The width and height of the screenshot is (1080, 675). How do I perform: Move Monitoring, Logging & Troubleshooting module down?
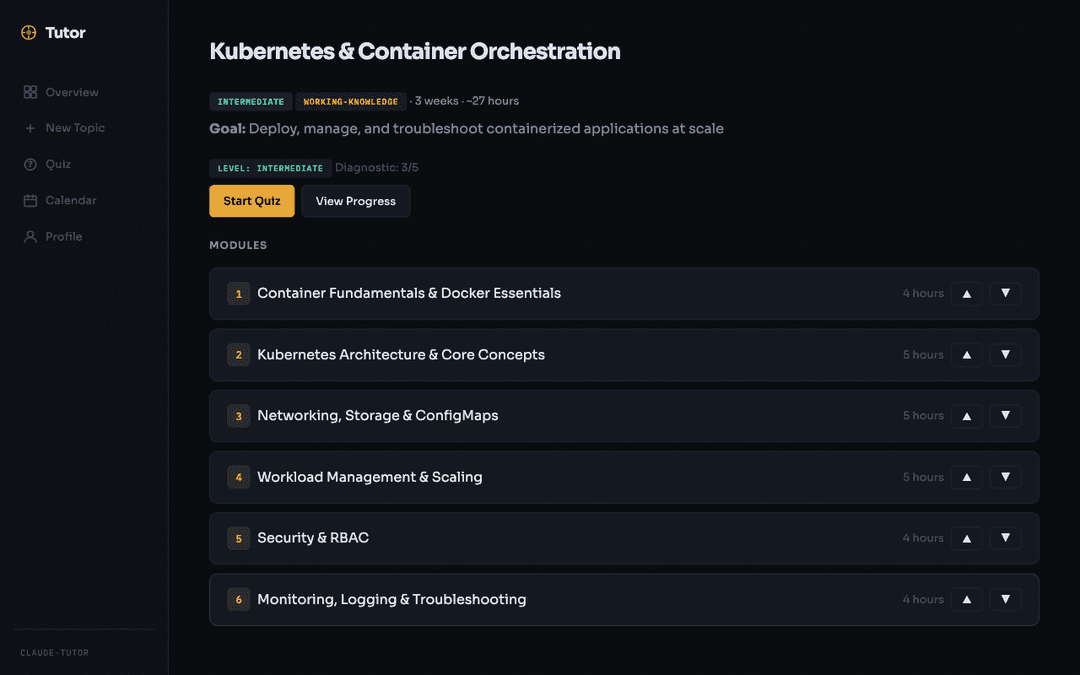[1005, 599]
